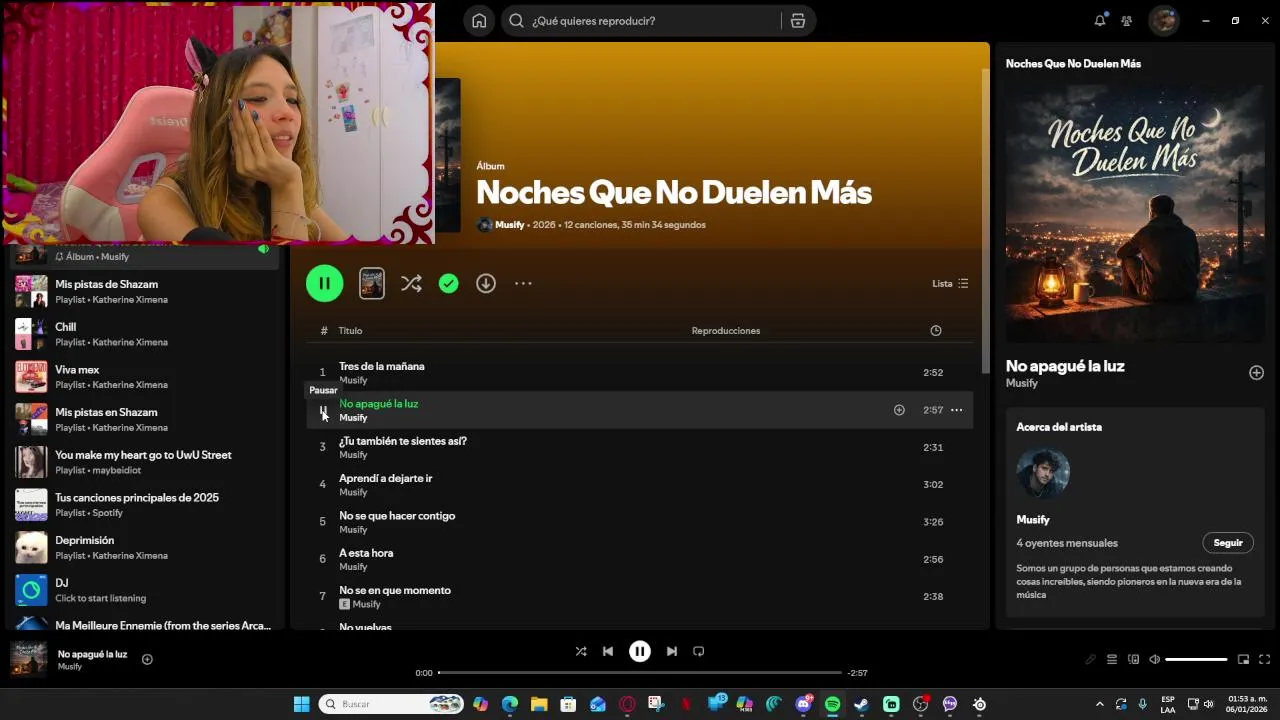This screenshot has width=1280, height=720.
Task: Follow Musify with the Seguir button
Action: [1227, 543]
